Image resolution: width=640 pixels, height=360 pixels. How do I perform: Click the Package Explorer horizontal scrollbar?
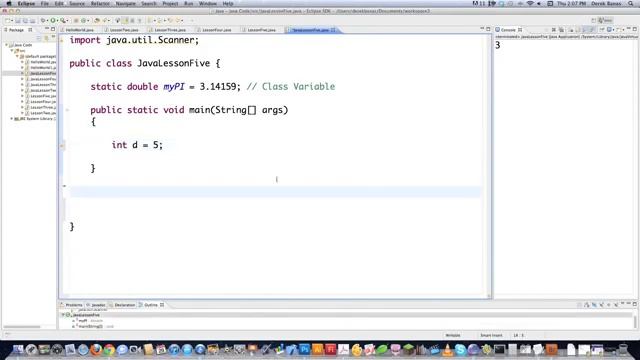pos(22,327)
